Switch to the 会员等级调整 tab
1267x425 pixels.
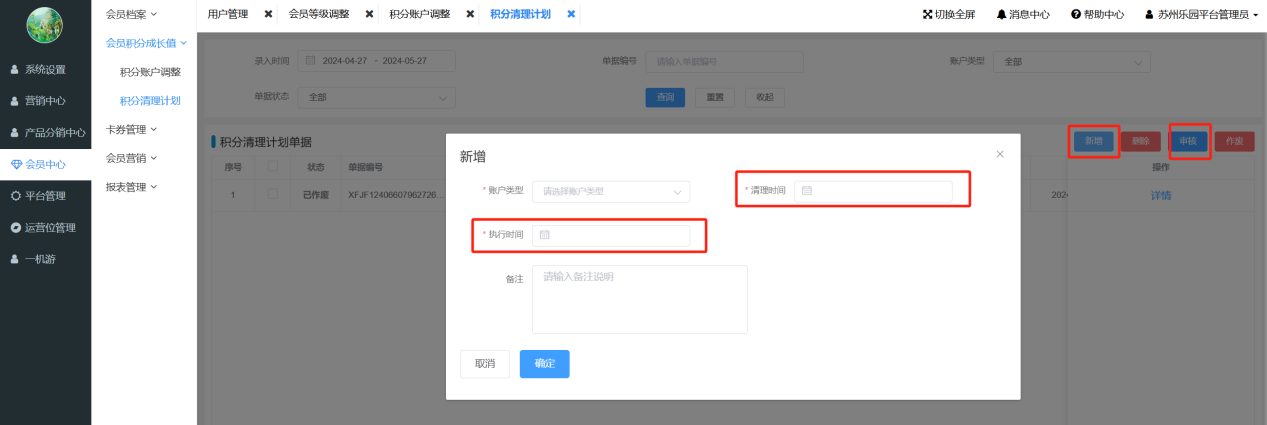(318, 14)
